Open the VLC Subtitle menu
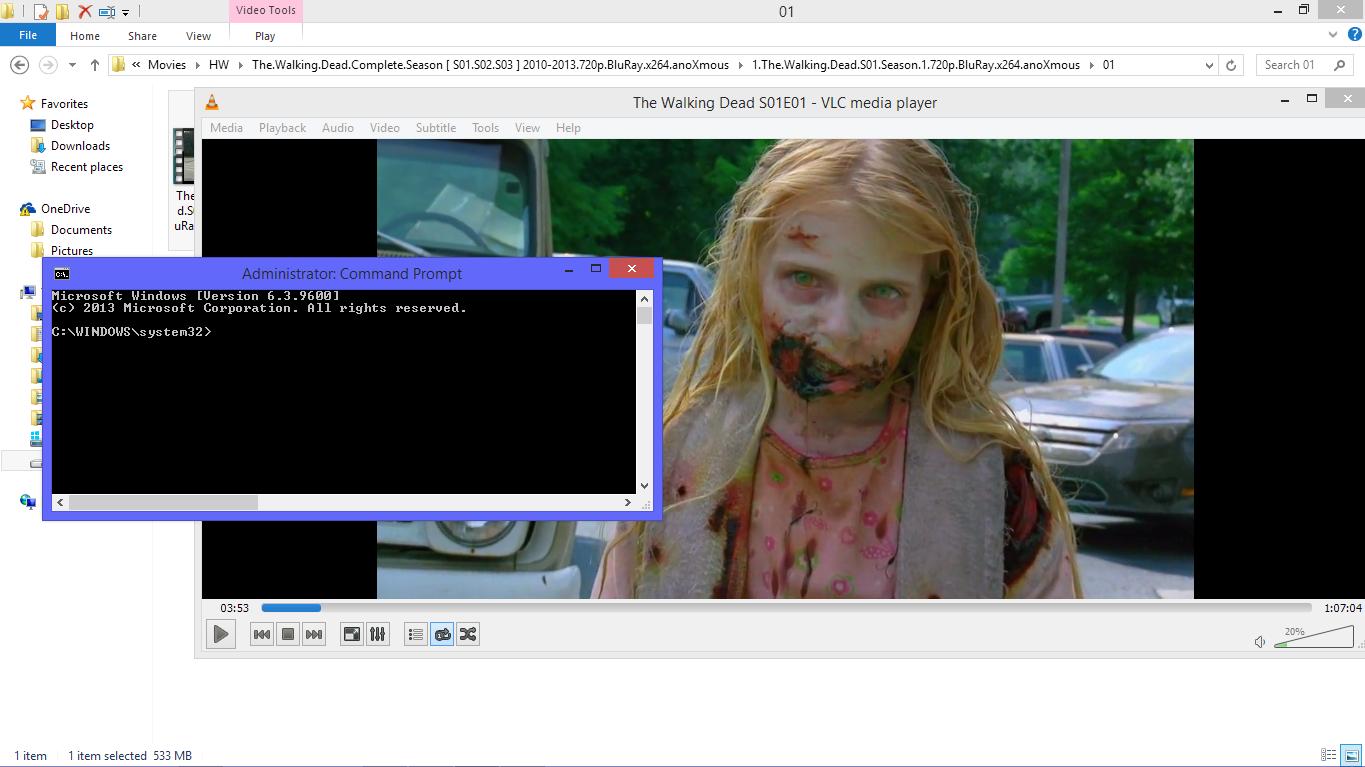Image resolution: width=1365 pixels, height=767 pixels. click(435, 128)
